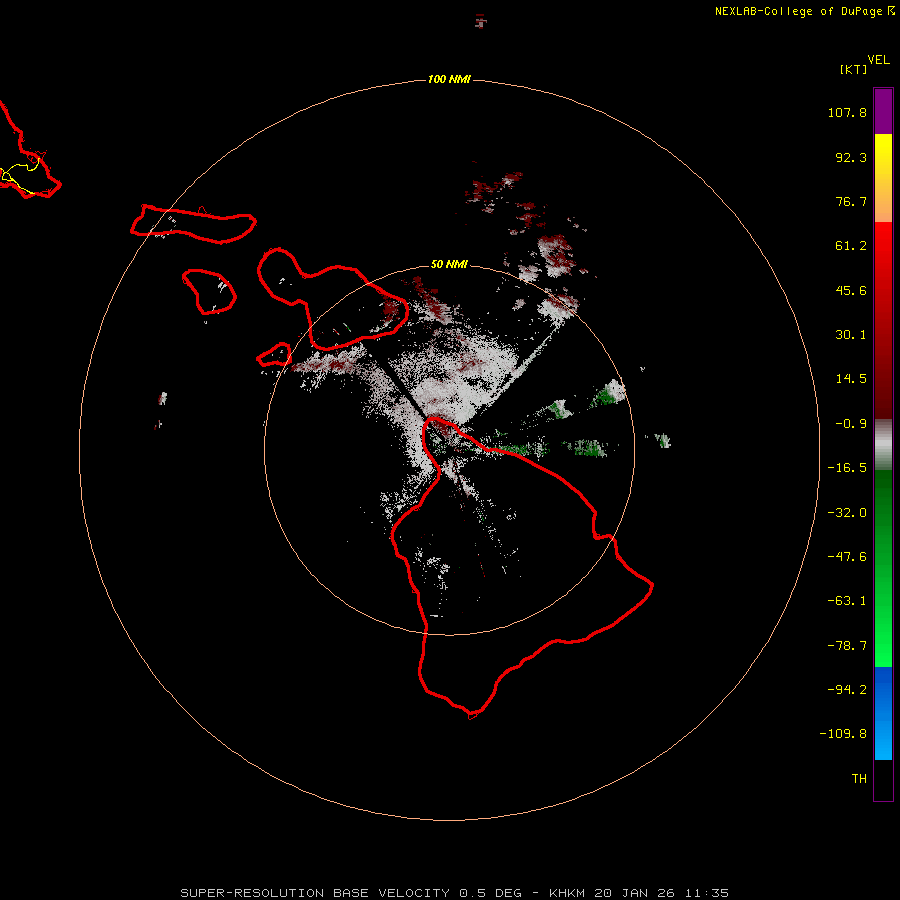
Task: Click the -32.0 velocity scale value
Action: tap(847, 513)
